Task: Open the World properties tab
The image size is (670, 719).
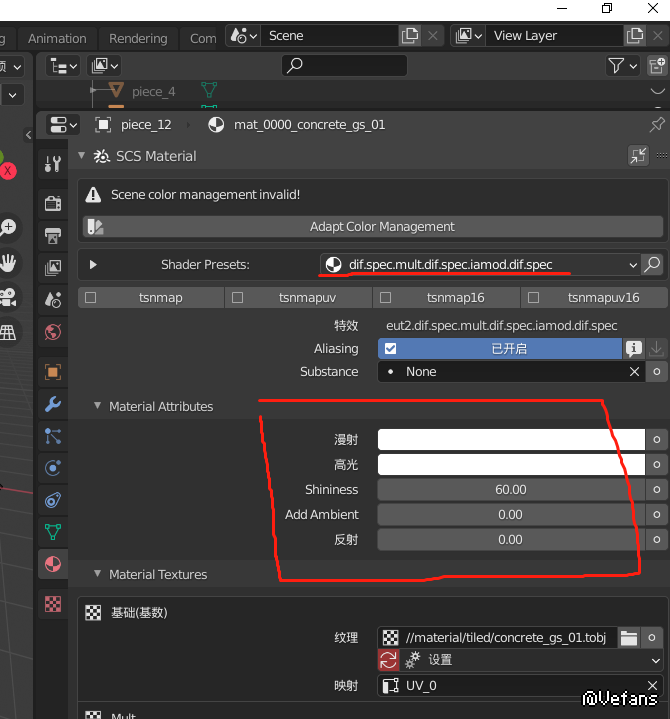Action: point(53,332)
